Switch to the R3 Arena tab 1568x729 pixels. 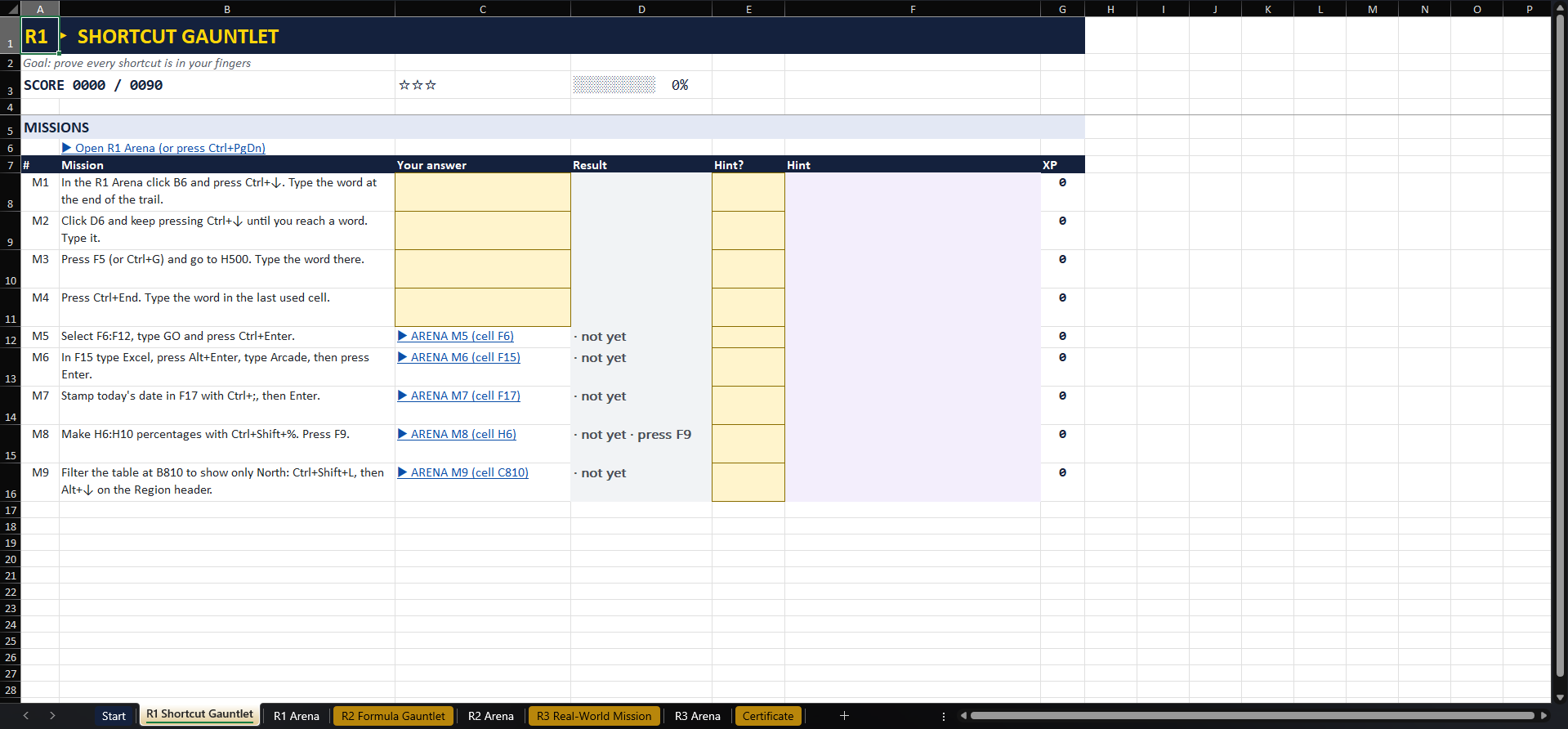pos(698,716)
